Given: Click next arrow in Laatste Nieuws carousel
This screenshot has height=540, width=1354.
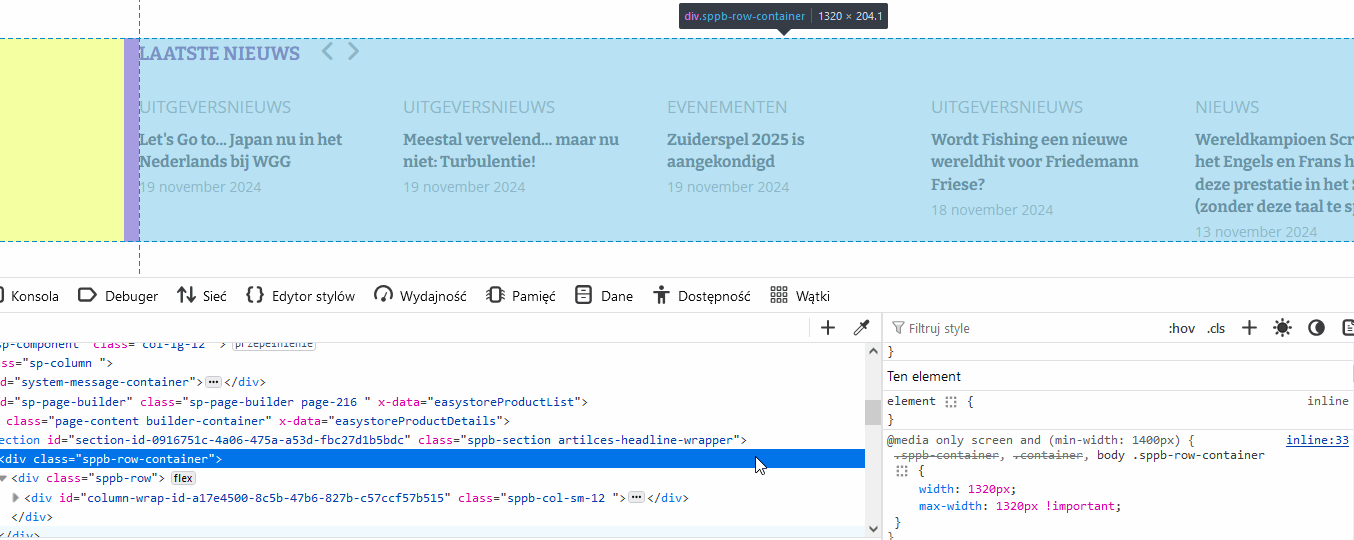Looking at the screenshot, I should pyautogui.click(x=353, y=52).
